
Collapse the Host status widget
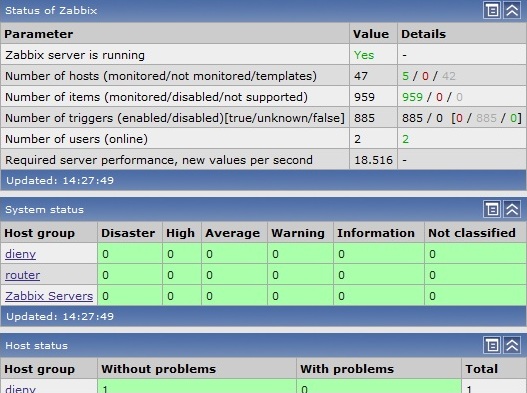(512, 345)
